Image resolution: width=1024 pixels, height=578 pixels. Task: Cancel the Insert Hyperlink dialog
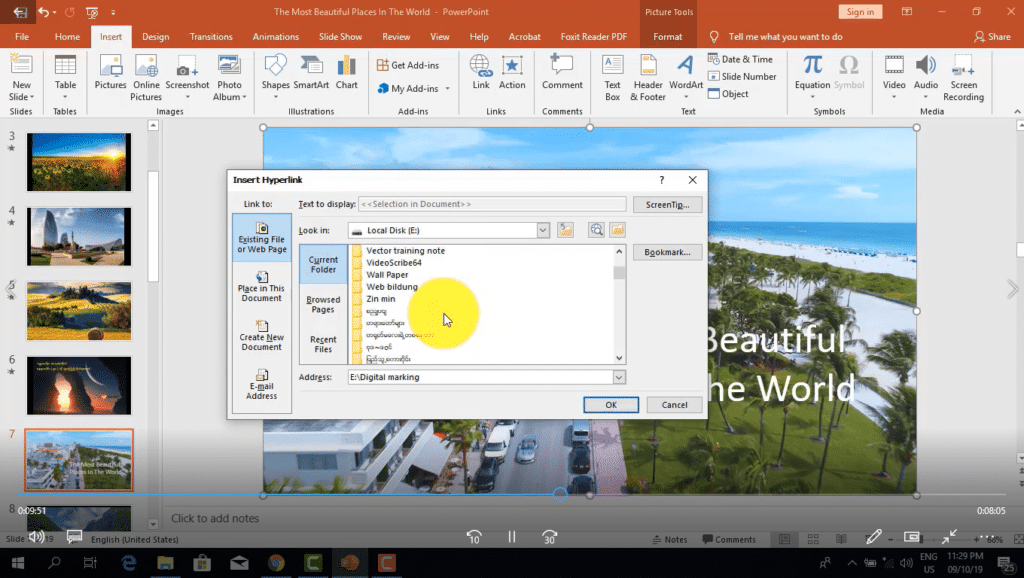[674, 405]
